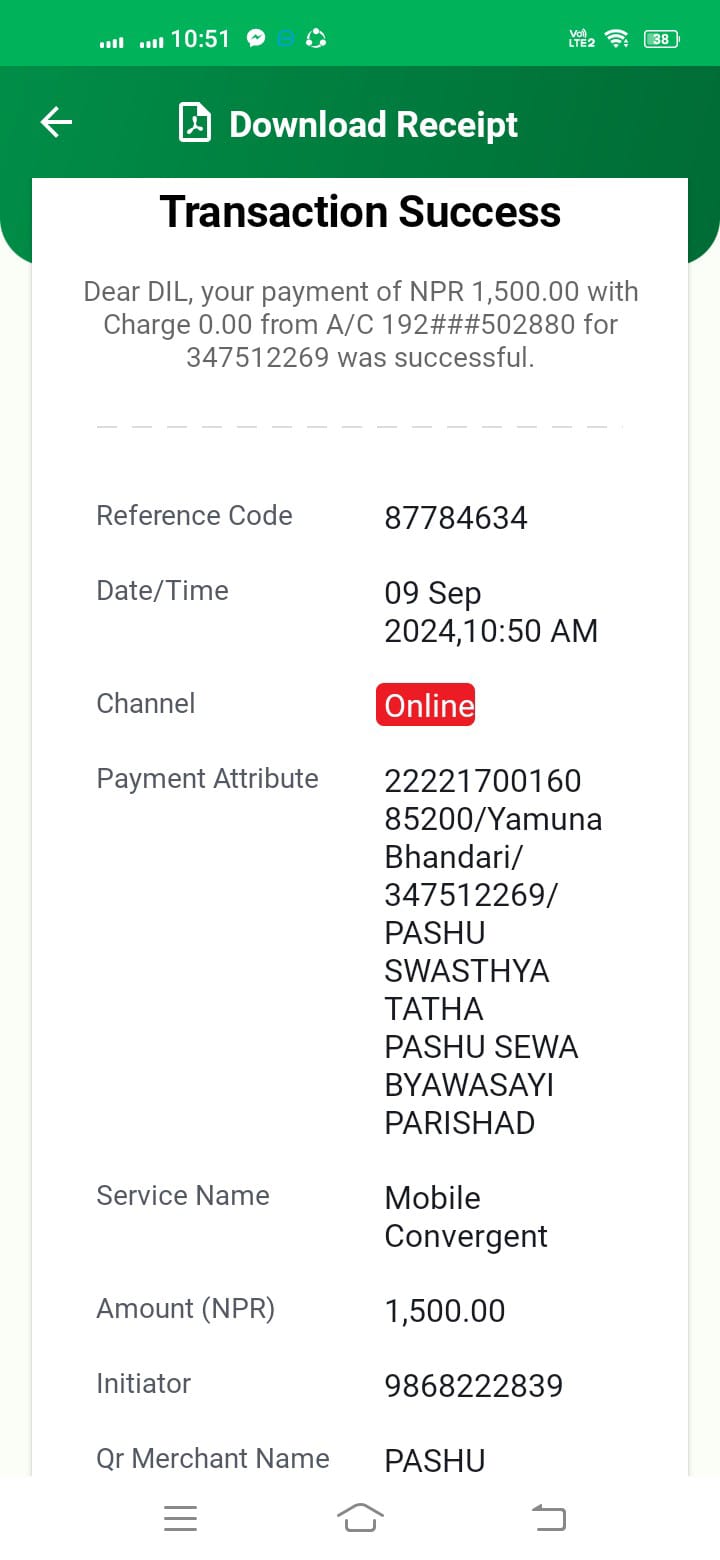Screen dimensions: 720x1560
Task: Tap the battery indicator icon
Action: (662, 39)
